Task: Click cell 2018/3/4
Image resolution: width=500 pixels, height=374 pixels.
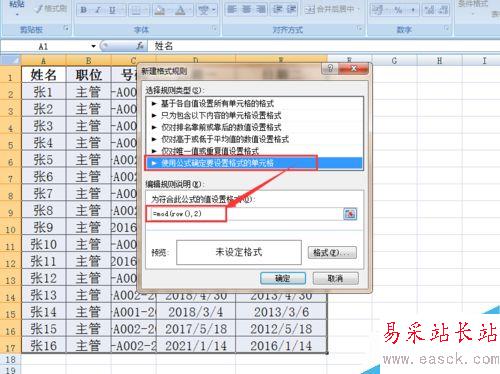Action: pyautogui.click(x=196, y=312)
